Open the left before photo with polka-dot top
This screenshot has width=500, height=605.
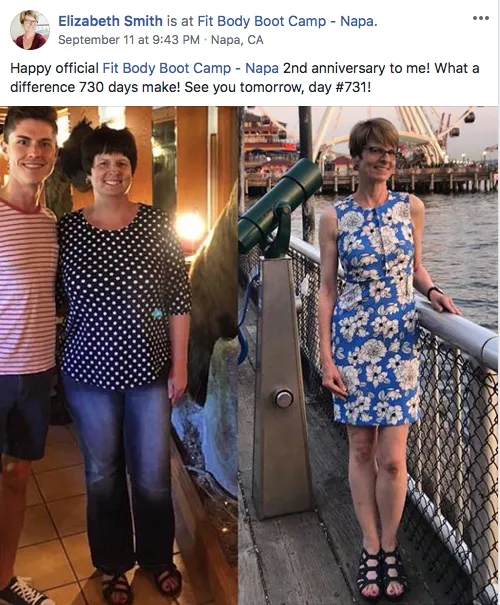119,355
